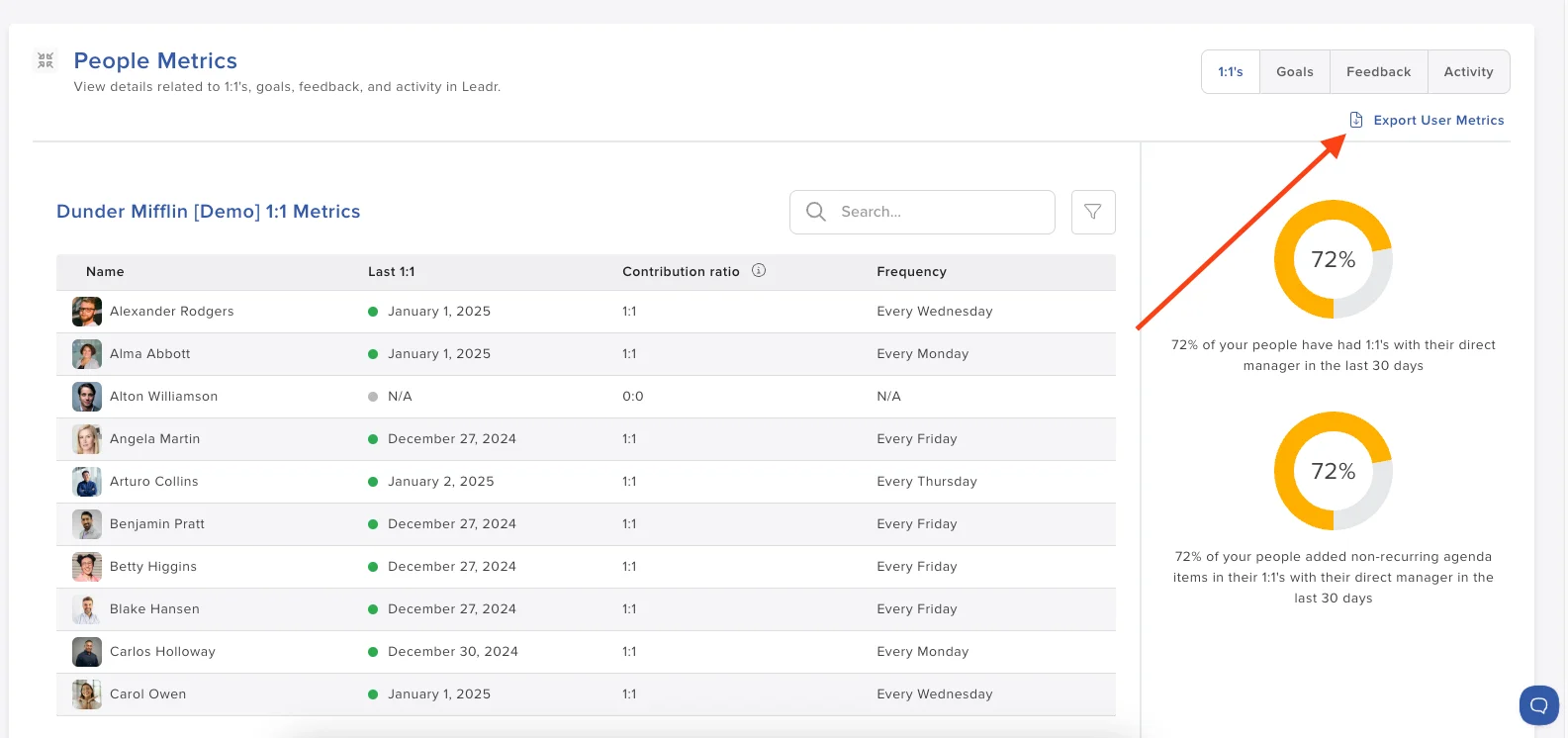Image resolution: width=1568 pixels, height=738 pixels.
Task: Open Arturo Collins name
Action: 154,482
